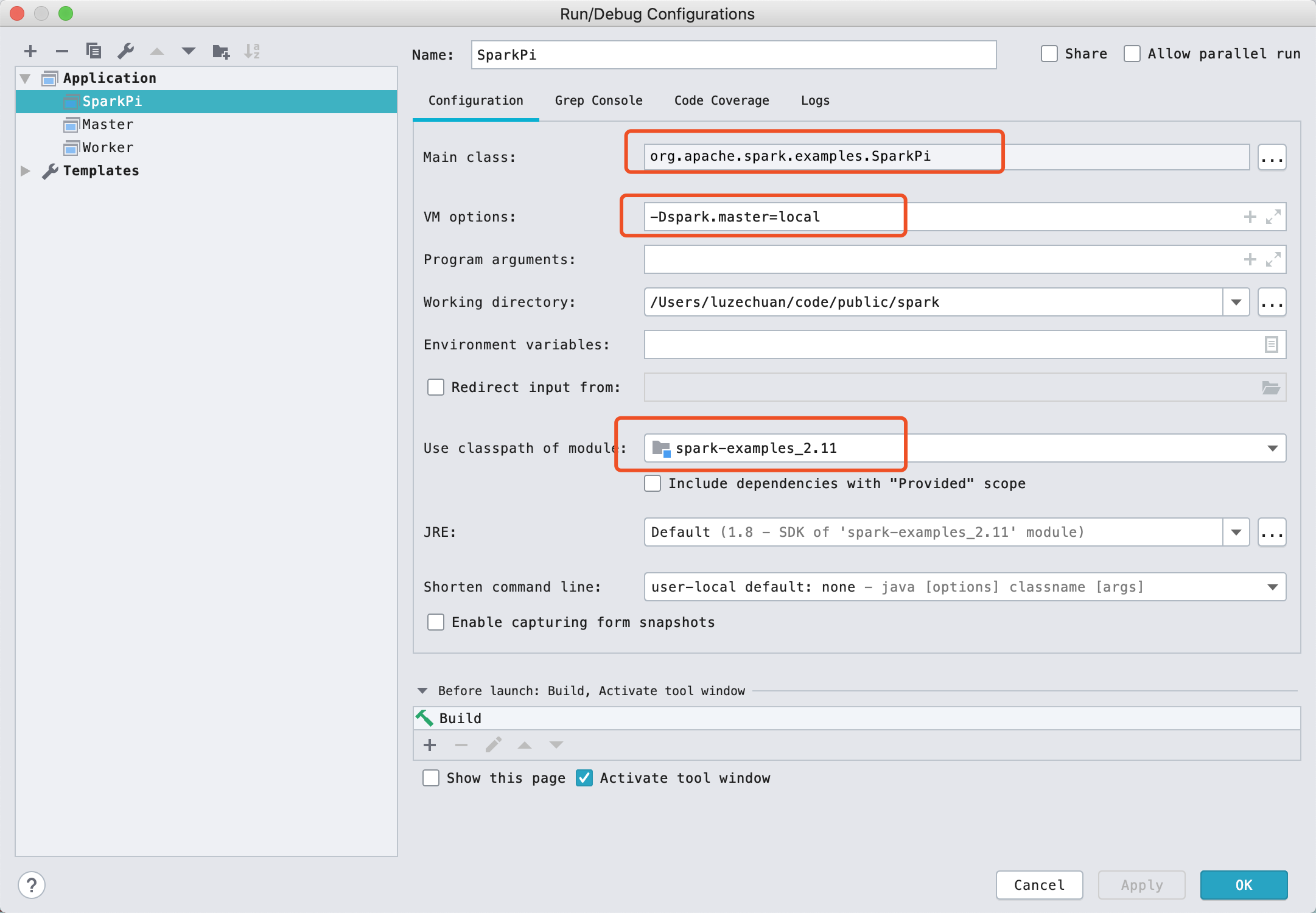This screenshot has height=913, width=1316.
Task: Insert macro plus in VM options field
Action: point(1250,217)
